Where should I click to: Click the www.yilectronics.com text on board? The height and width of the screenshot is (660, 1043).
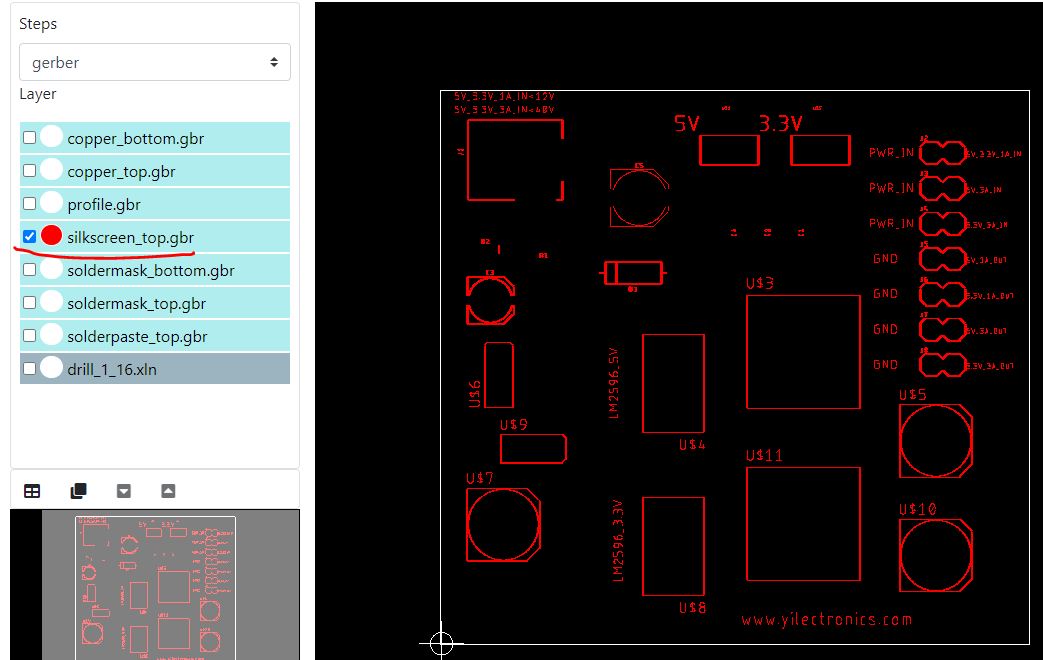coord(826,619)
